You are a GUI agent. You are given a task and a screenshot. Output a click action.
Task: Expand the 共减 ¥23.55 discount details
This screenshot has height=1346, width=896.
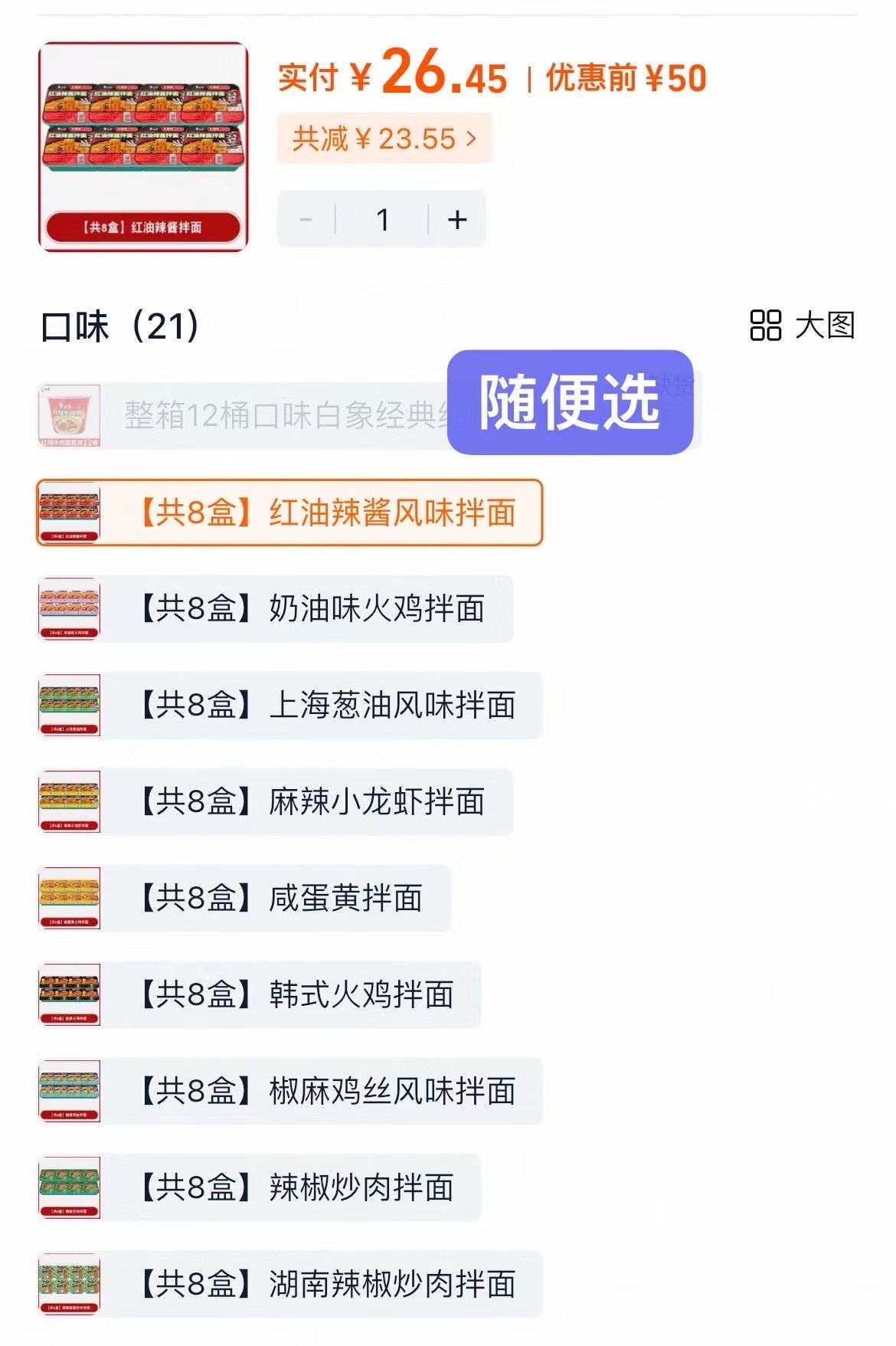[384, 139]
